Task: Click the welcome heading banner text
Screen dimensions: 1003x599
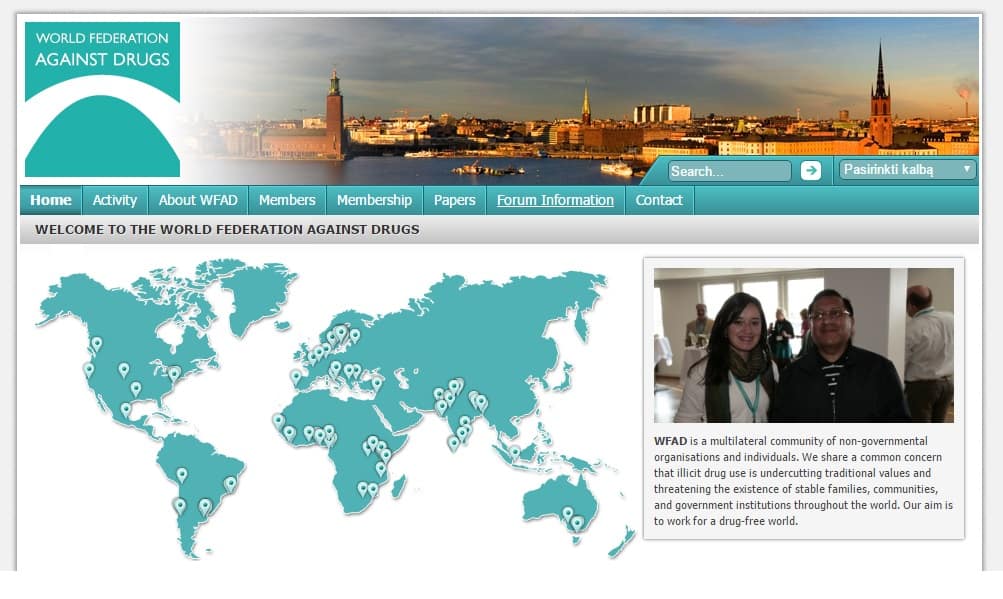Action: coord(227,229)
